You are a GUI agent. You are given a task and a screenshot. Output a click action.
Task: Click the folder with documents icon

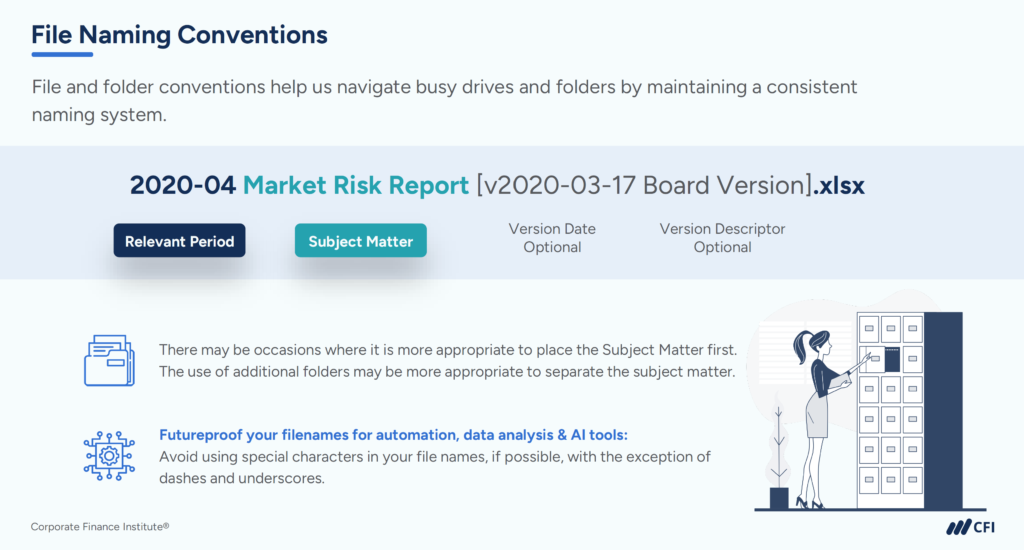108,360
